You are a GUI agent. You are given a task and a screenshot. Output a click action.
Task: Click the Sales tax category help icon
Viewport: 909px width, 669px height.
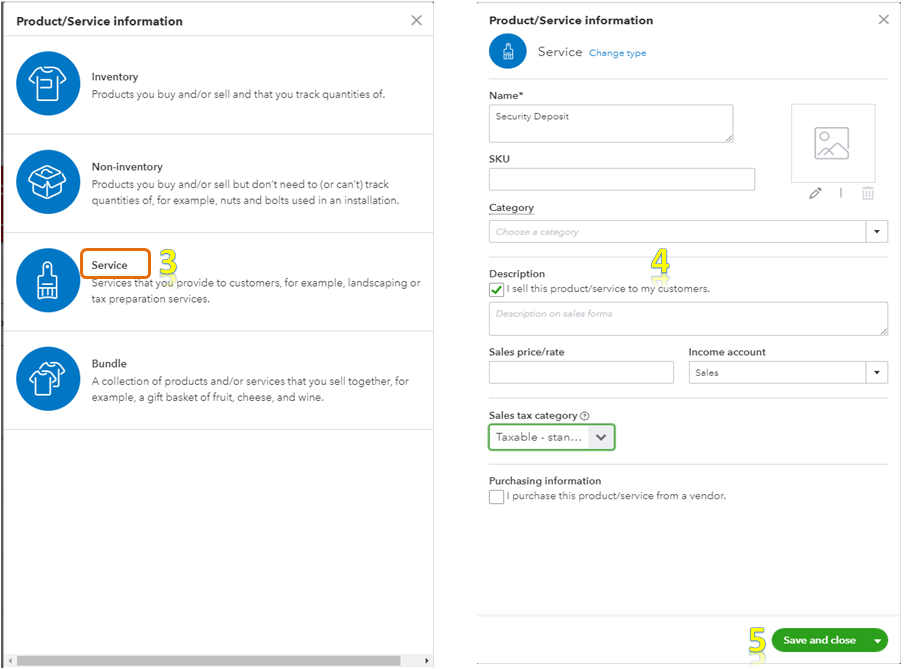(x=585, y=416)
